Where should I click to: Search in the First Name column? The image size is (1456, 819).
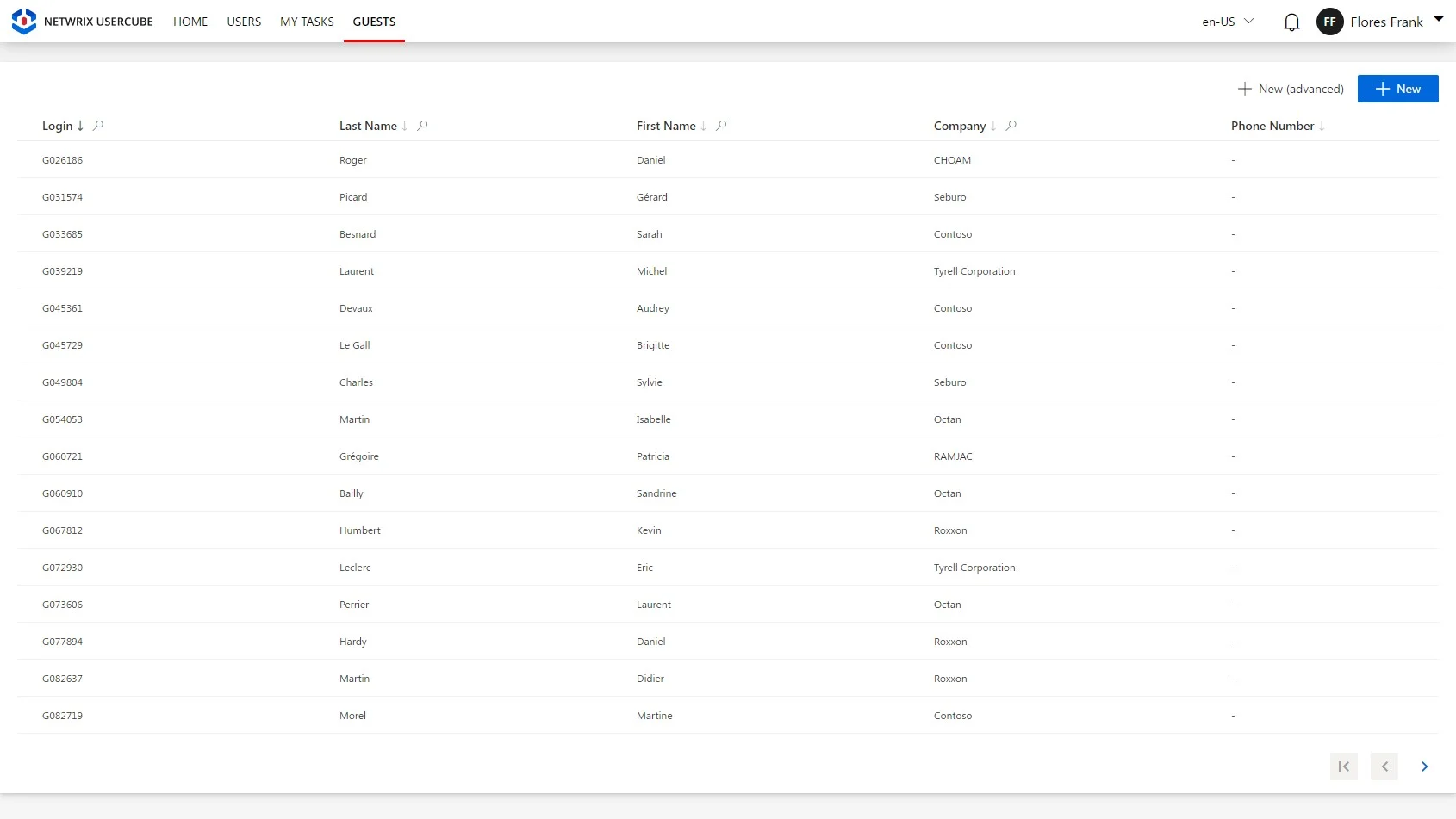pyautogui.click(x=722, y=126)
